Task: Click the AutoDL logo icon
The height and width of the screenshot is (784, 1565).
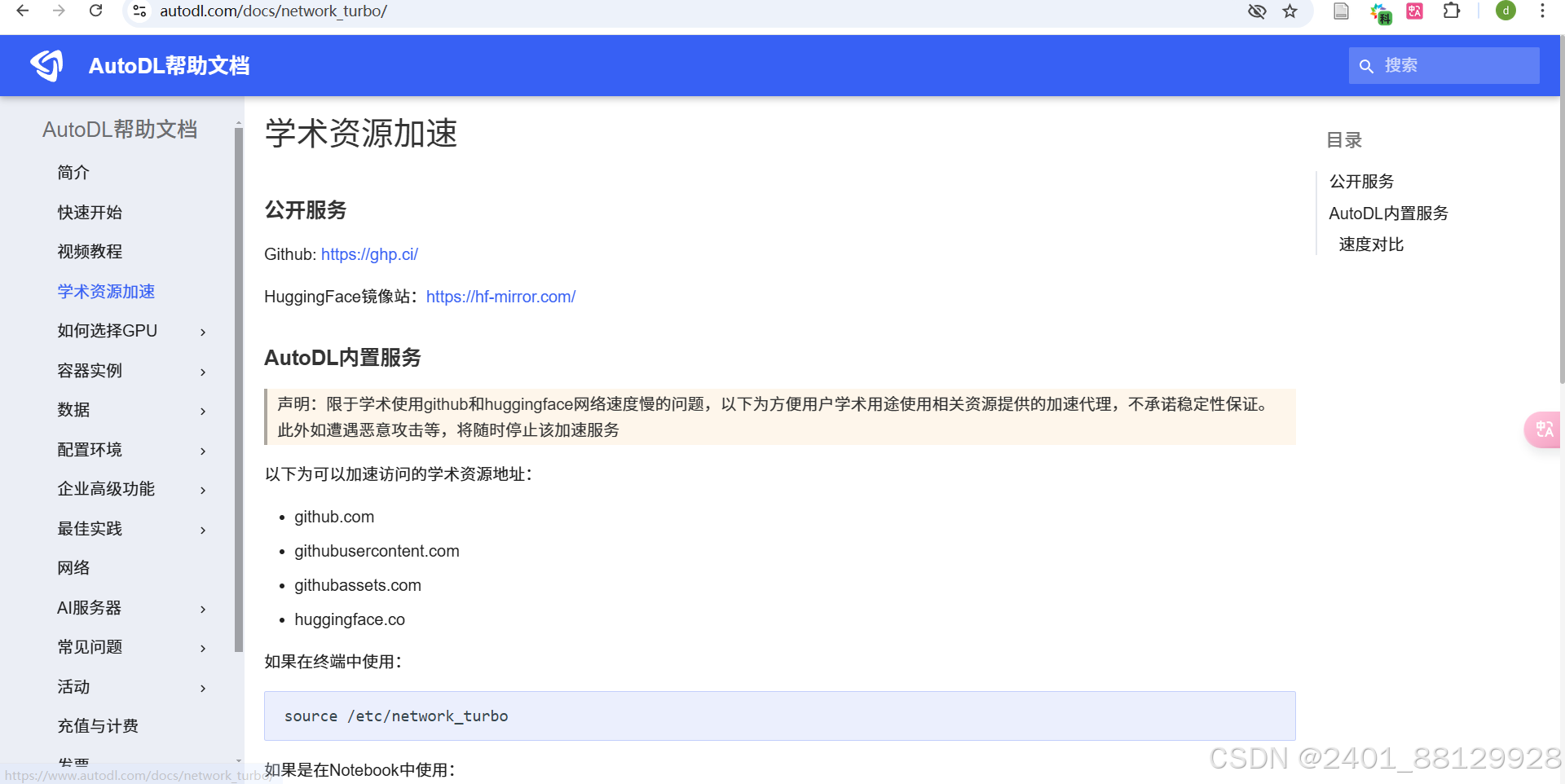Action: (46, 65)
